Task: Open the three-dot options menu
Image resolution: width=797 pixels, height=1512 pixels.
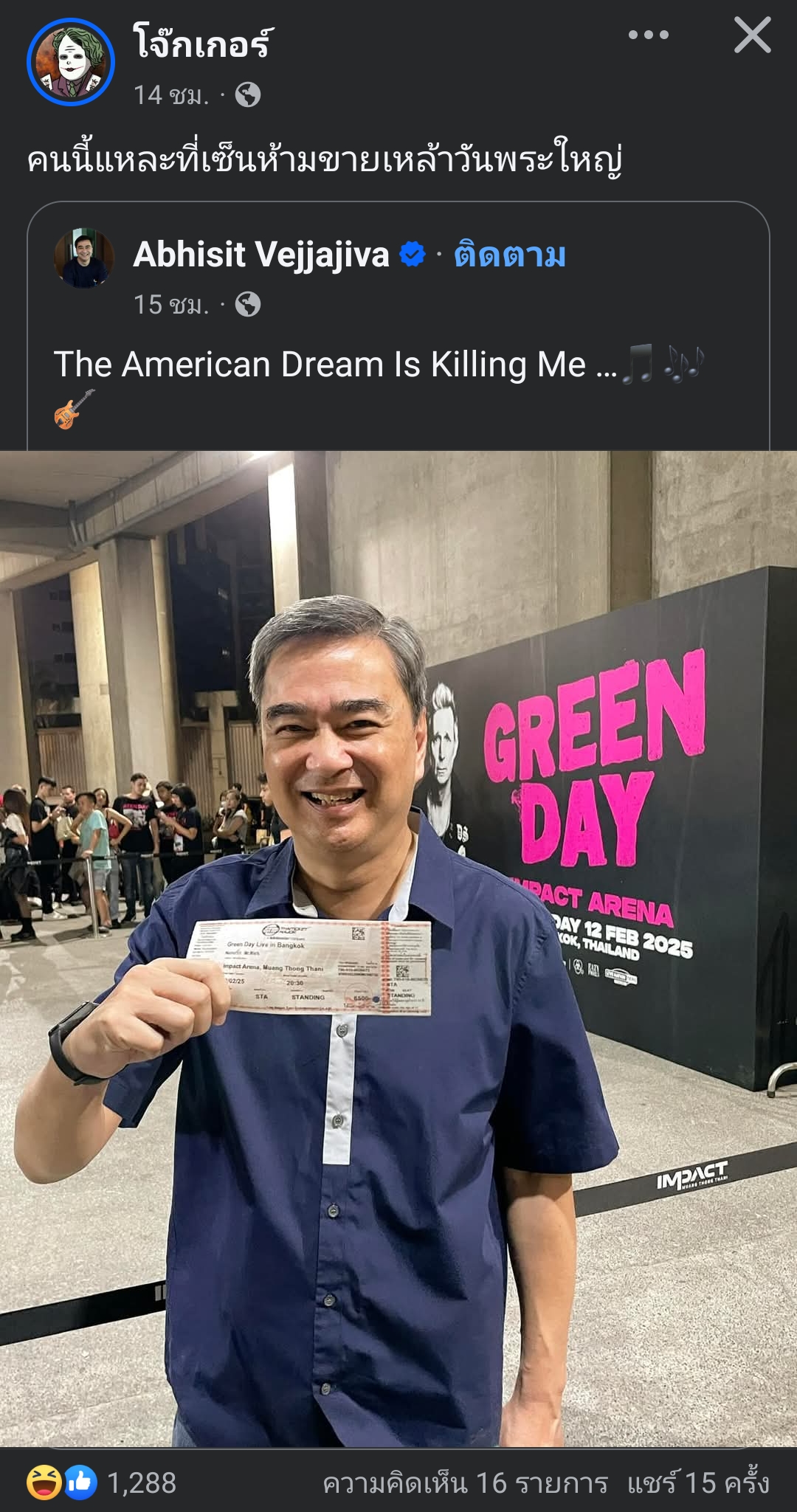Action: click(649, 35)
